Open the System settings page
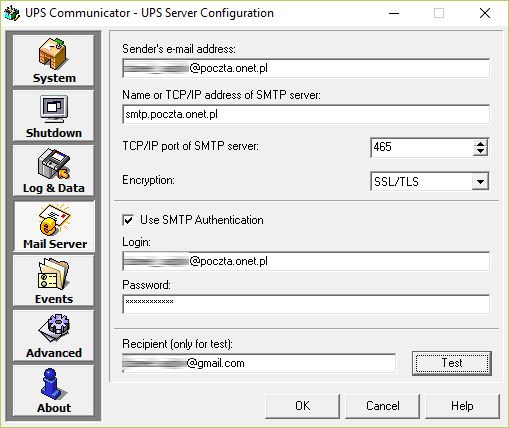The height and width of the screenshot is (428, 509). pyautogui.click(x=54, y=61)
